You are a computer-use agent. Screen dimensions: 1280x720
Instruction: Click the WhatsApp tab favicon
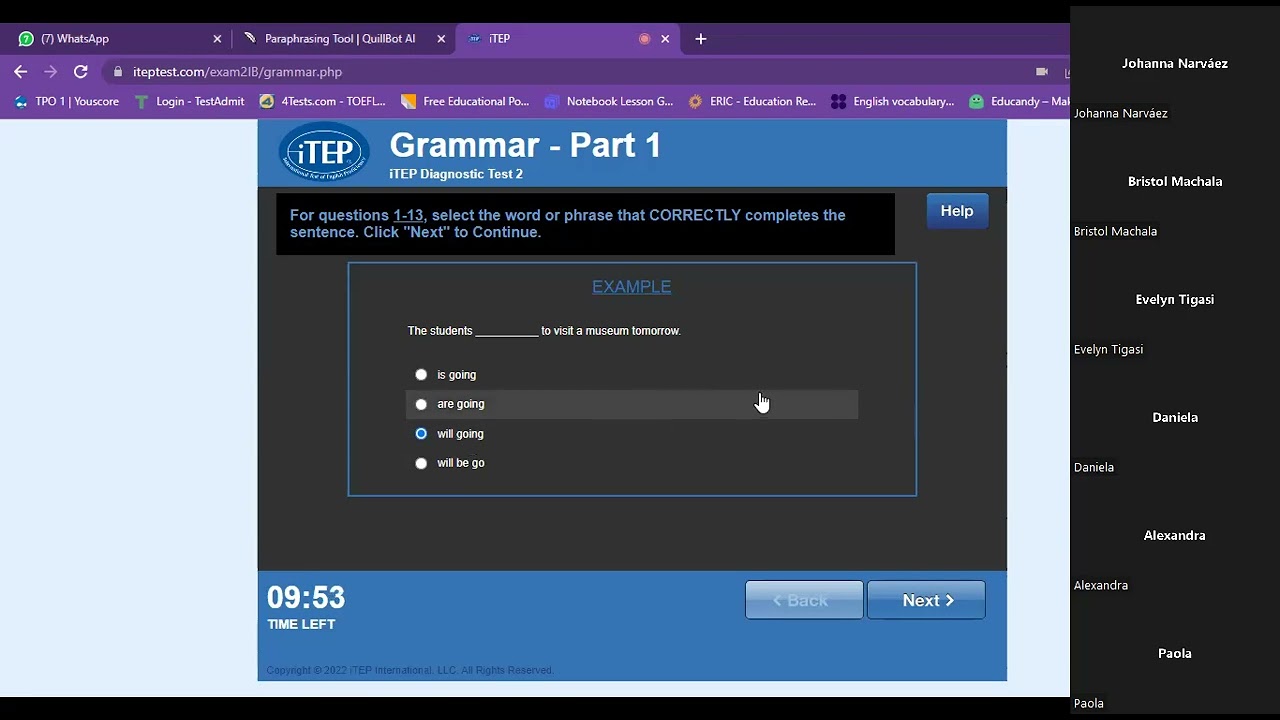tap(26, 39)
